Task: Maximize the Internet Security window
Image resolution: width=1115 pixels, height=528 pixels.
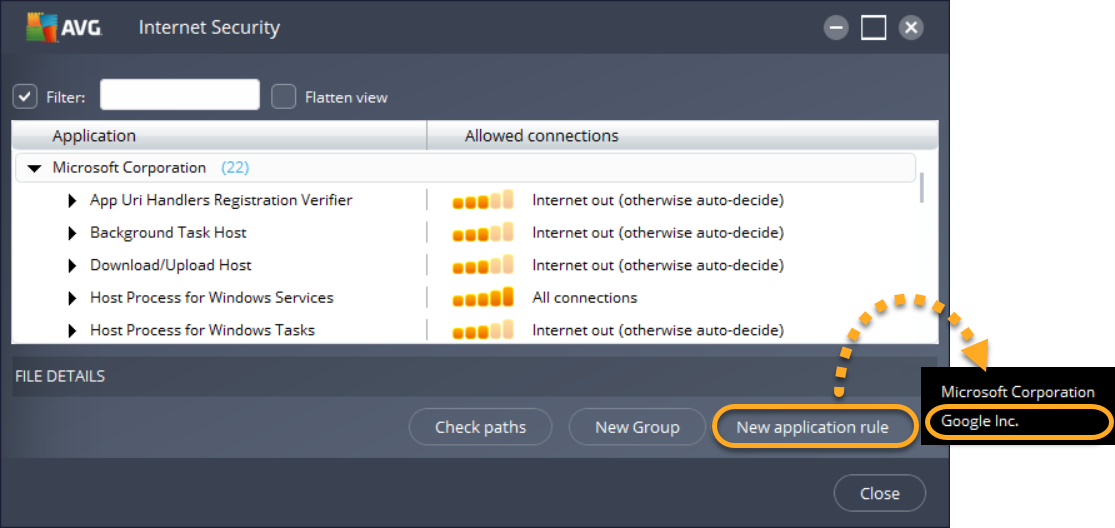Action: (x=873, y=27)
